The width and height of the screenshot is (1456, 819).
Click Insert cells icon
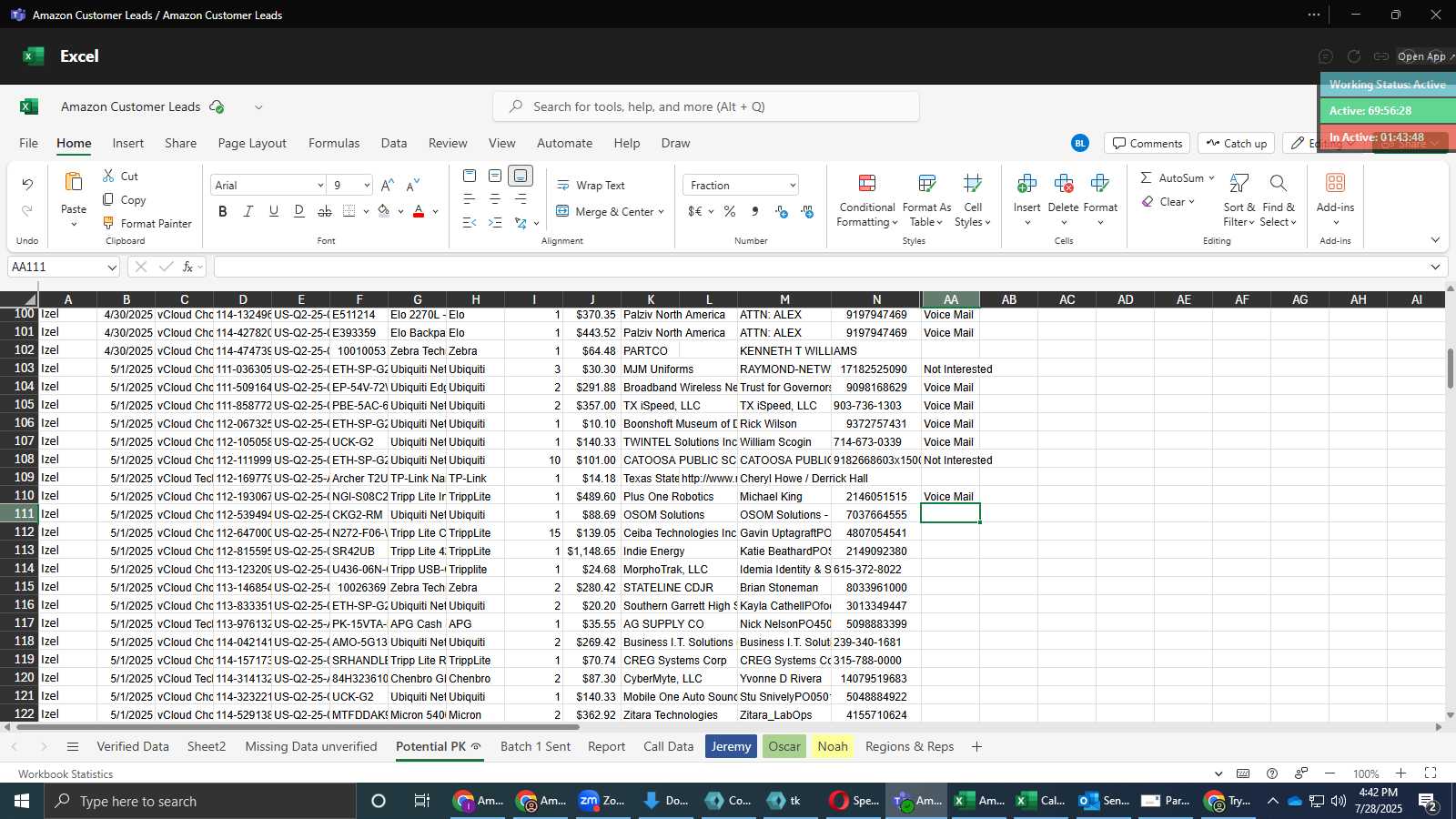click(x=1026, y=184)
